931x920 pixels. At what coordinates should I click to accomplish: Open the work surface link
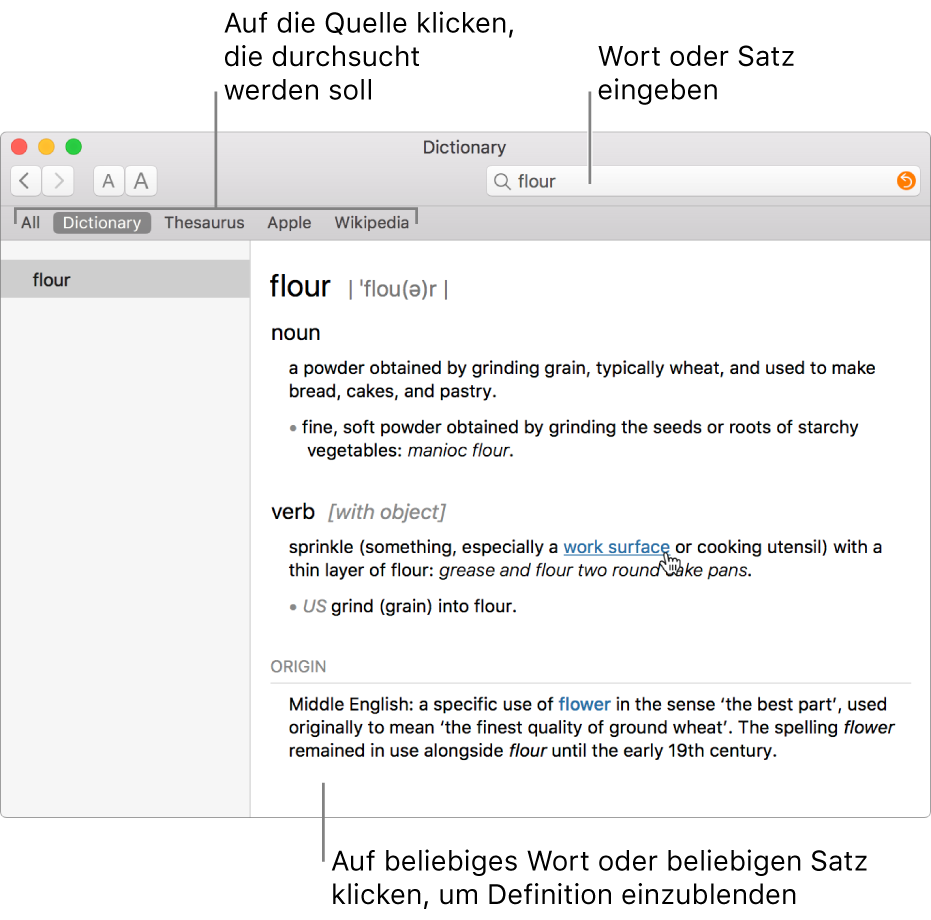[x=616, y=547]
